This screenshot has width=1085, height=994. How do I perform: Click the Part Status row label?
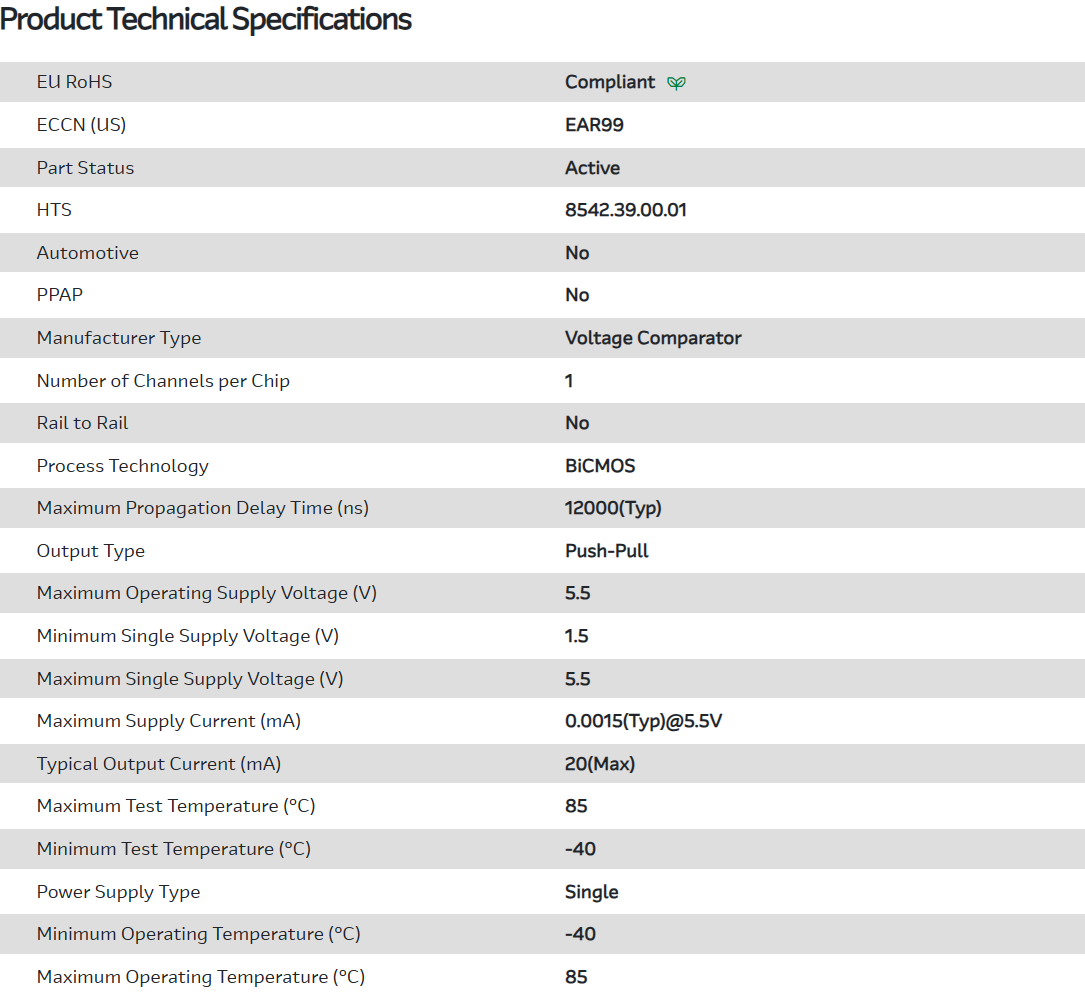pos(85,168)
